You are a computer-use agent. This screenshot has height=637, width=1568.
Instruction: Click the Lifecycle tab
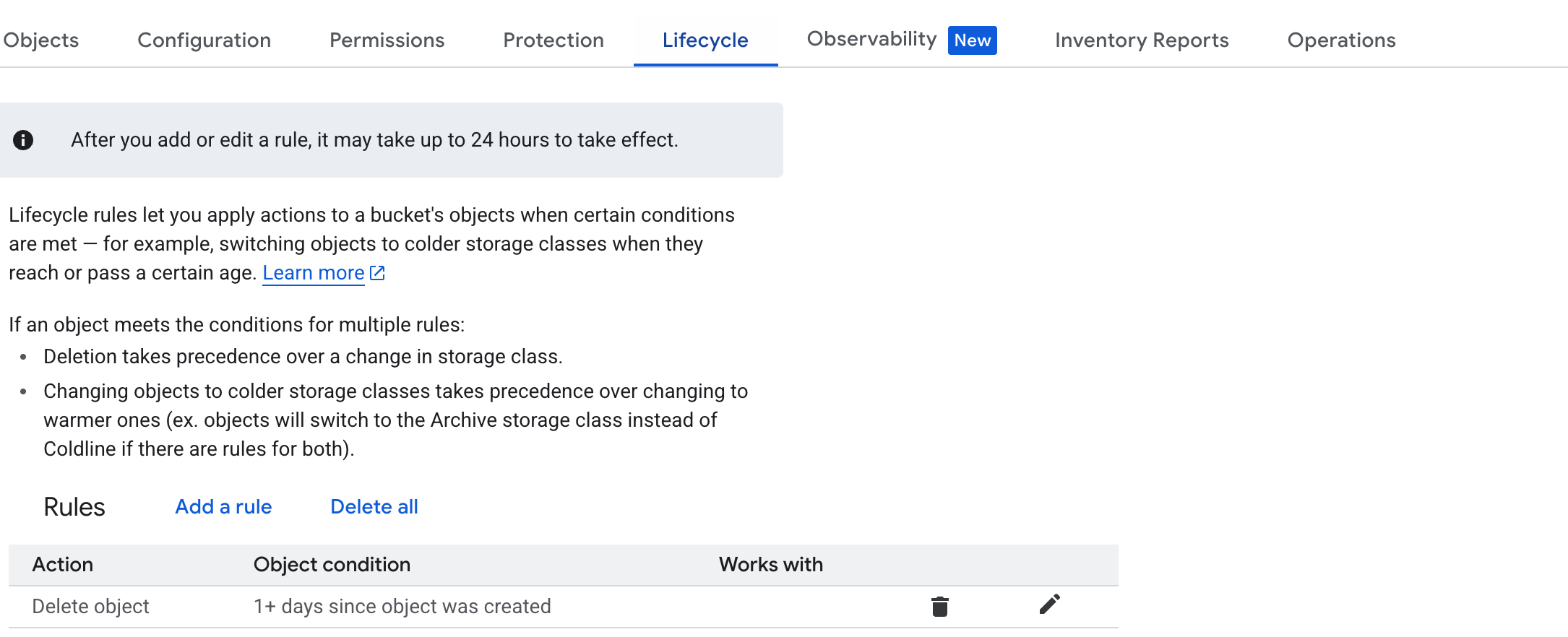pos(705,40)
